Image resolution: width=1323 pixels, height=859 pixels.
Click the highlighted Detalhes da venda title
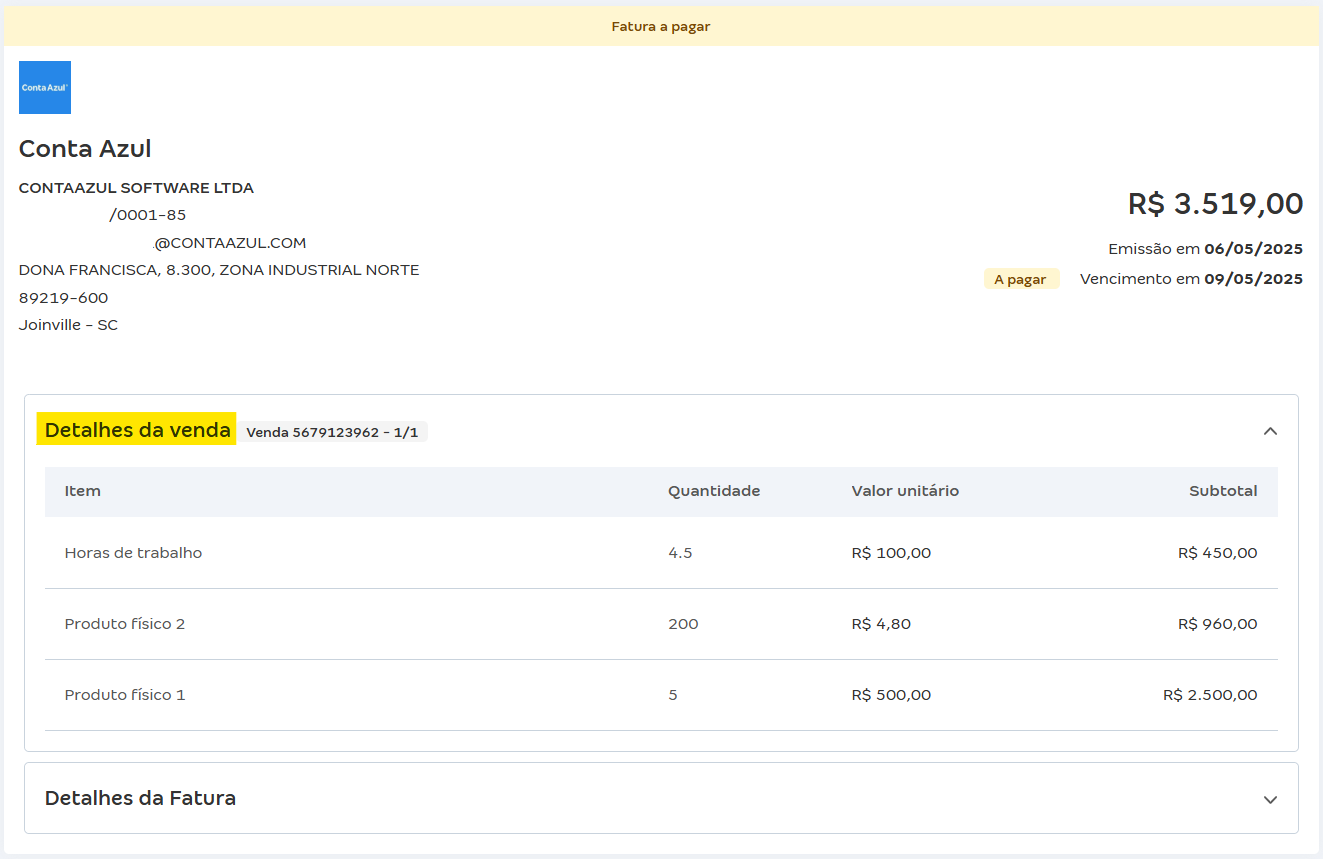[x=137, y=430]
